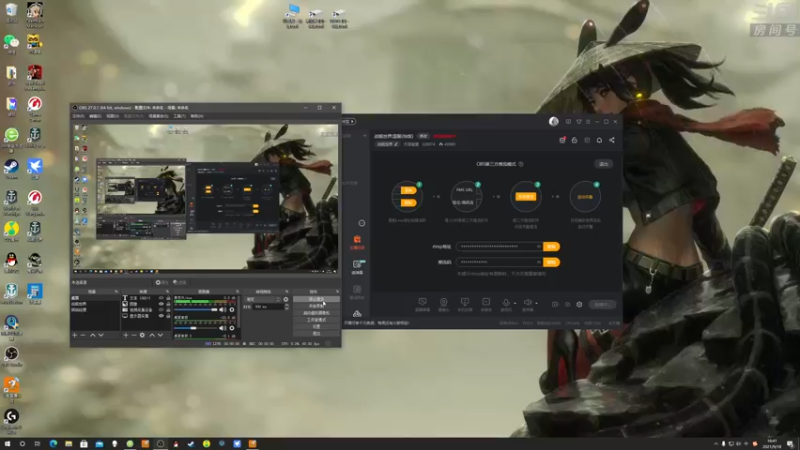Move source up in Sources list
The image size is (800, 450).
tap(152, 335)
